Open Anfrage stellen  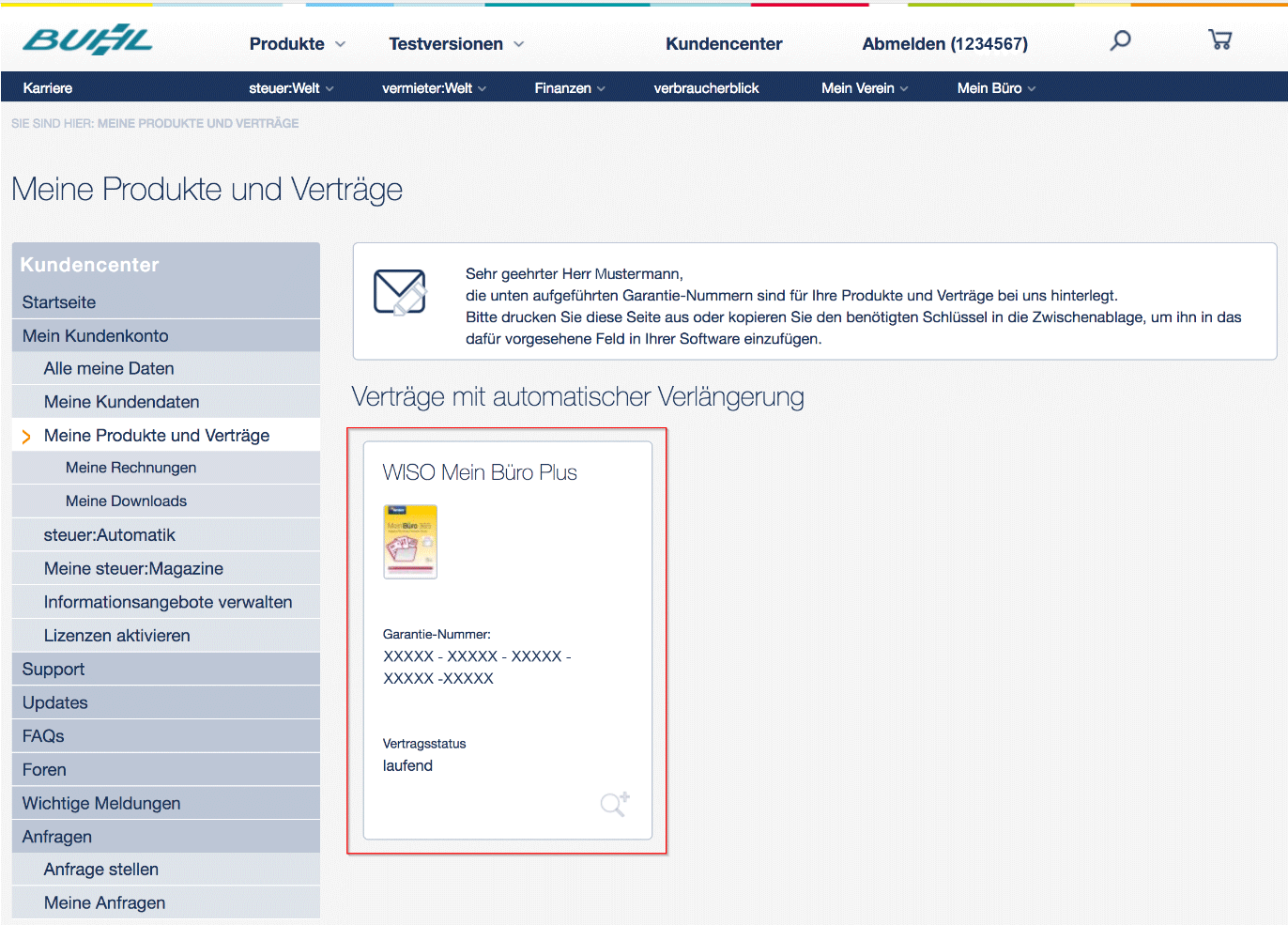point(166,870)
